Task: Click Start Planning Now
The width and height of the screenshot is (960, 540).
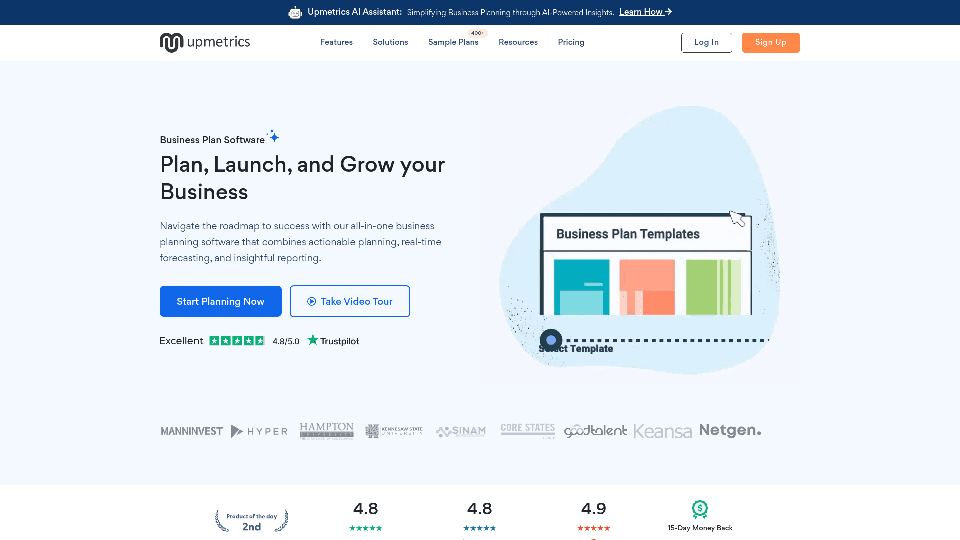Action: tap(220, 301)
